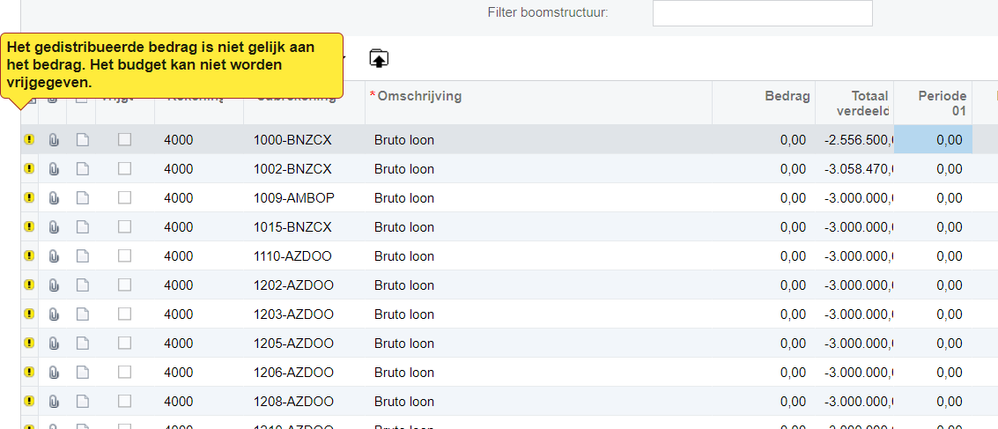The image size is (998, 429).
Task: Open attachment paperclip for 1202-AZDOO row
Action: [x=54, y=285]
